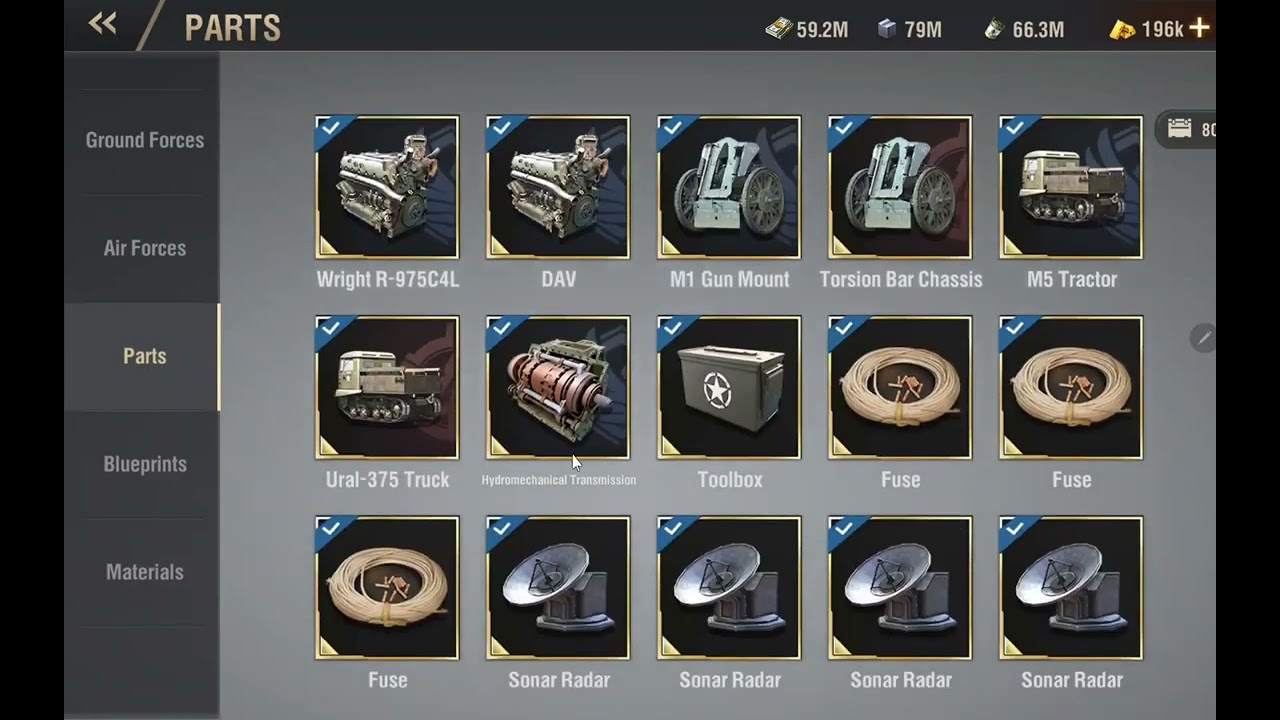The height and width of the screenshot is (720, 1280).
Task: Open the Ground Forces tab
Action: (x=144, y=140)
